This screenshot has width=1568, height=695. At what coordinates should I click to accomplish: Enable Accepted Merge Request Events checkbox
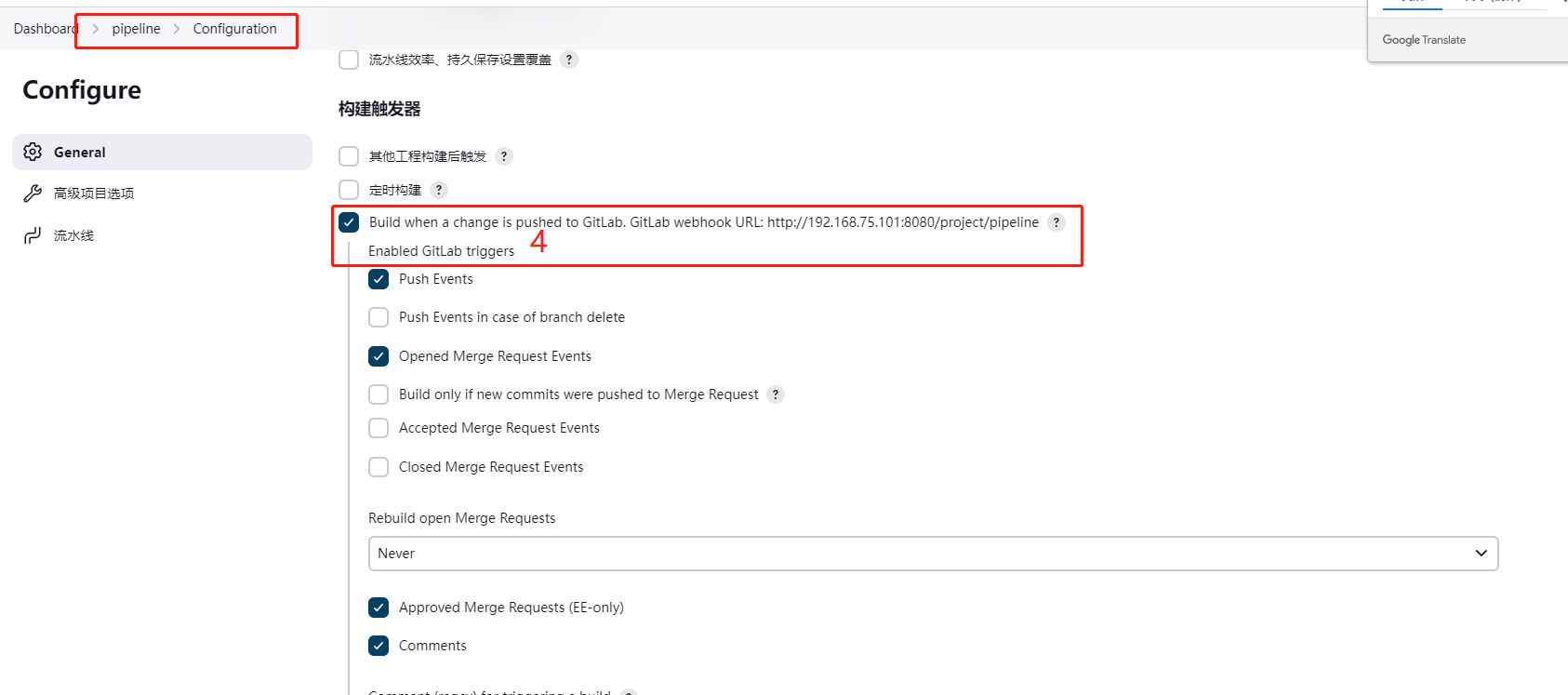pyautogui.click(x=379, y=428)
